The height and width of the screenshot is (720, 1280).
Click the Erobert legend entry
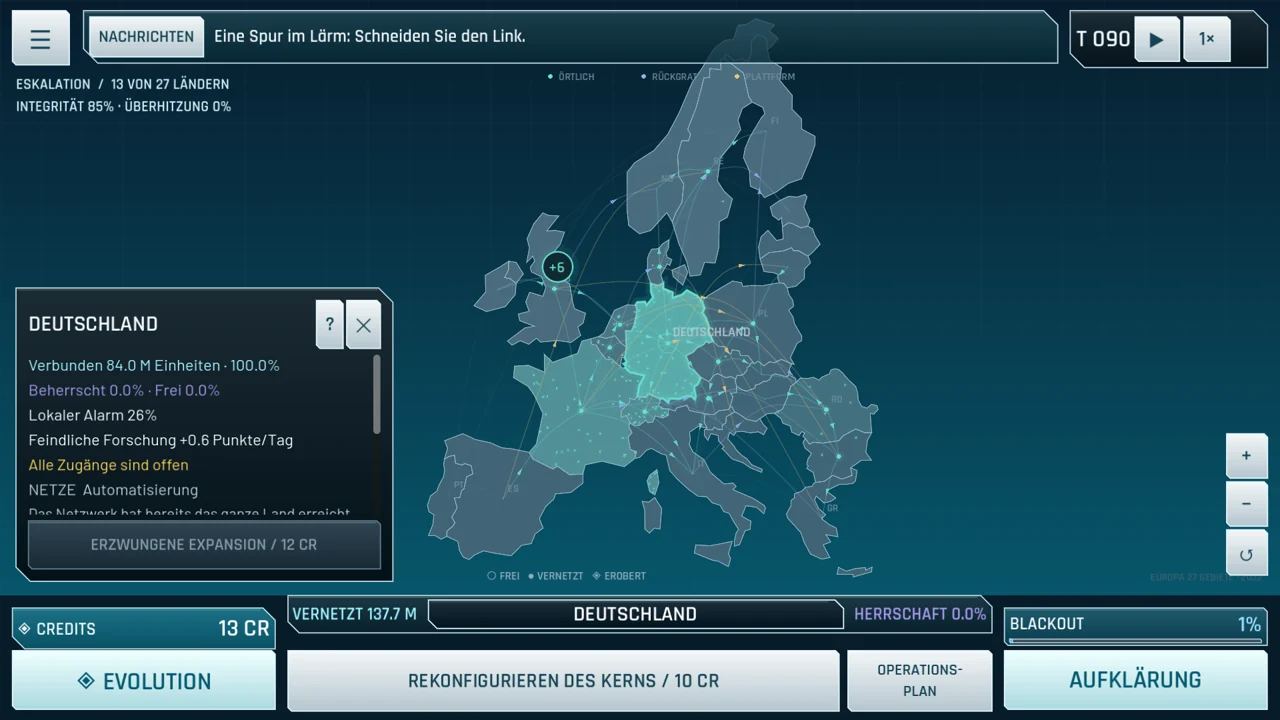(x=620, y=576)
